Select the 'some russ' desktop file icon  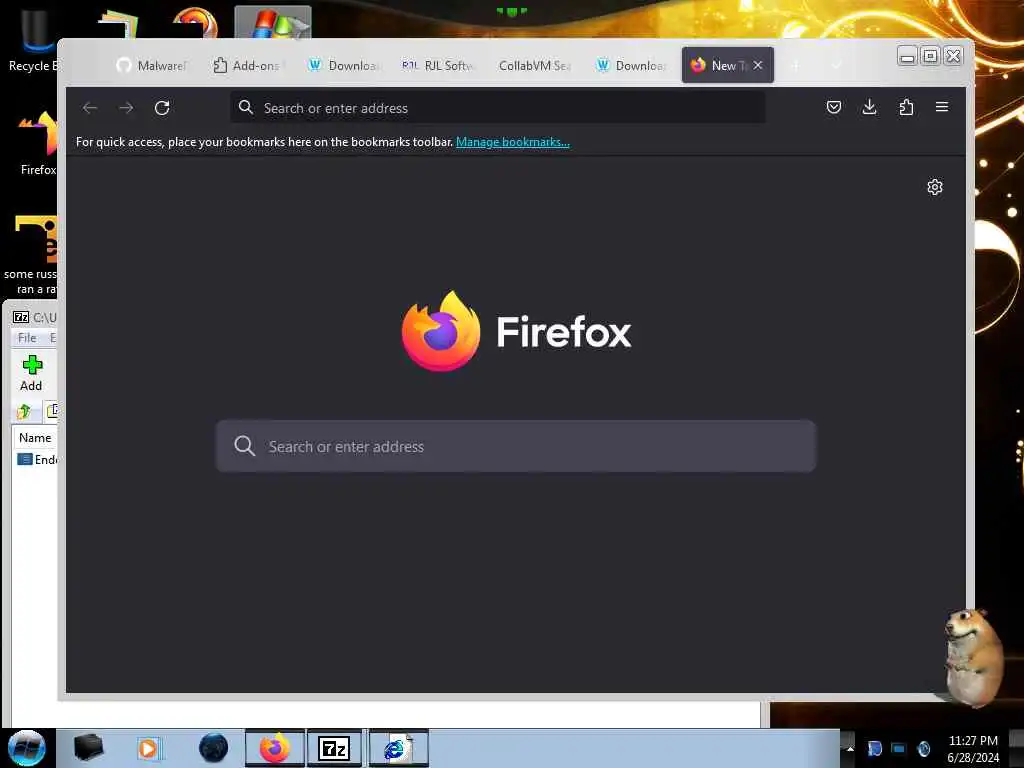(x=33, y=255)
